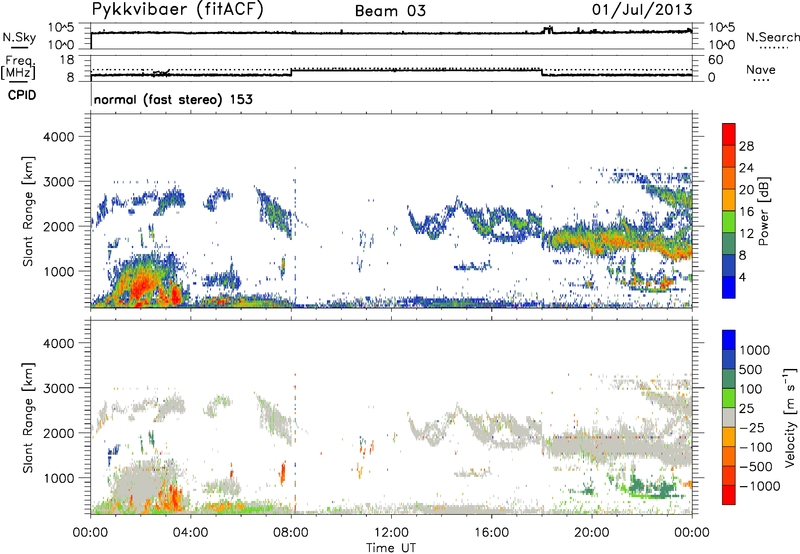The width and height of the screenshot is (800, 554).
Task: Click 'Slant Range [km]' label of velocity panel
Action: pyautogui.click(x=28, y=418)
